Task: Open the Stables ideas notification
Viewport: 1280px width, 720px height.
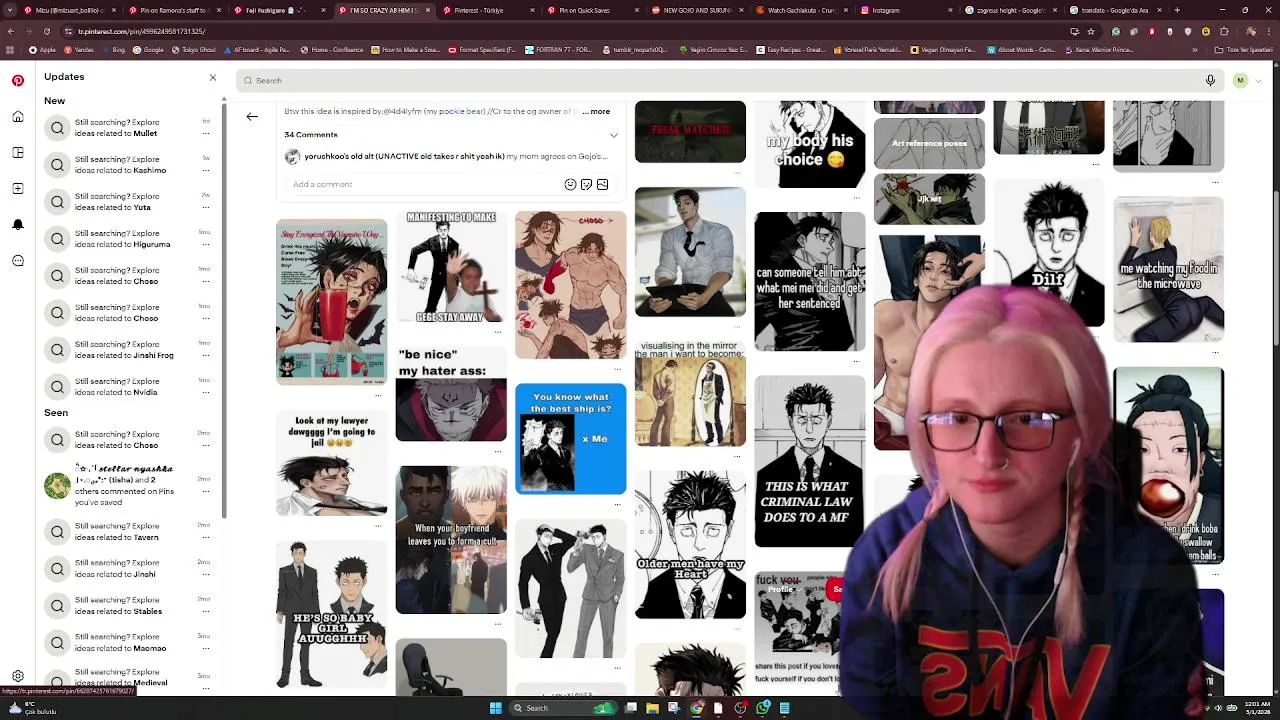Action: [x=127, y=606]
